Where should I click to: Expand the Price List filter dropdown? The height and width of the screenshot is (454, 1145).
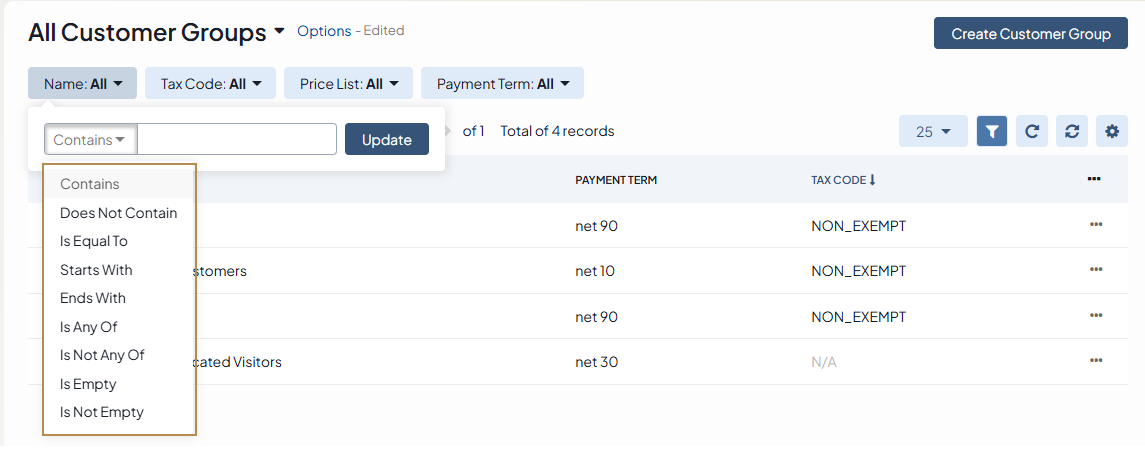click(349, 84)
